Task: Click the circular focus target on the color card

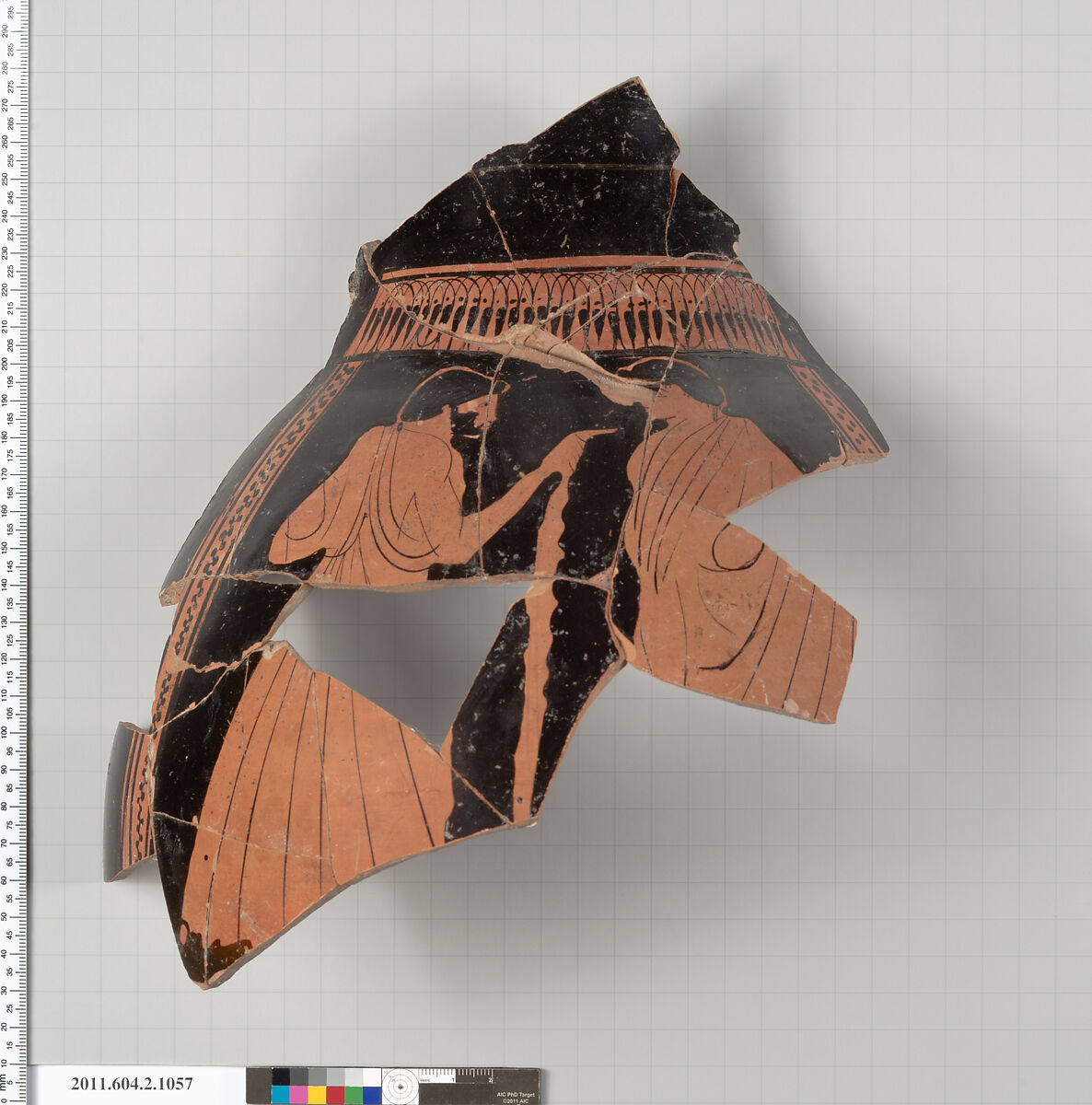Action: (400, 1087)
